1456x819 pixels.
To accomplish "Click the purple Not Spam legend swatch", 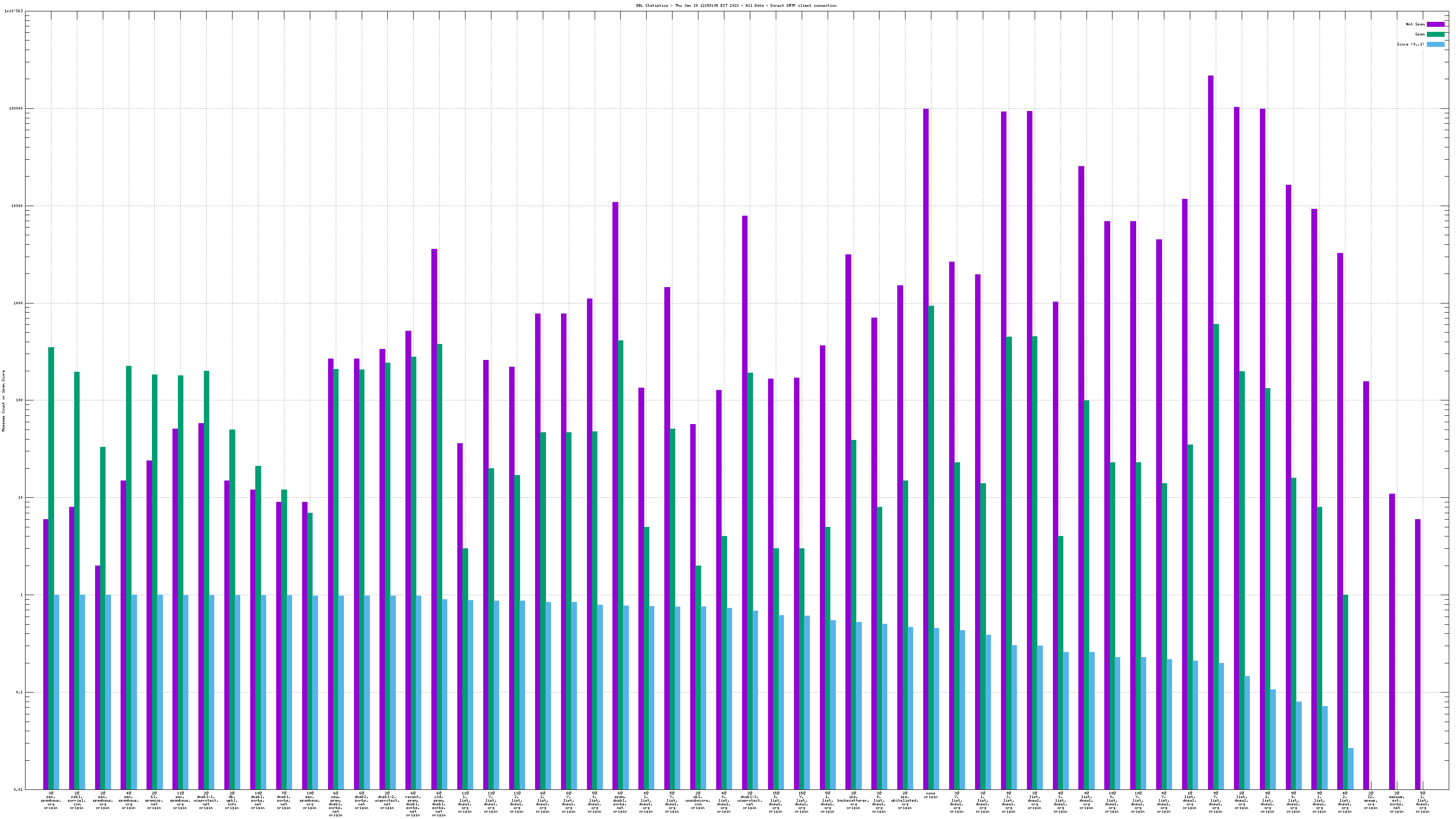I will 1435,24.
